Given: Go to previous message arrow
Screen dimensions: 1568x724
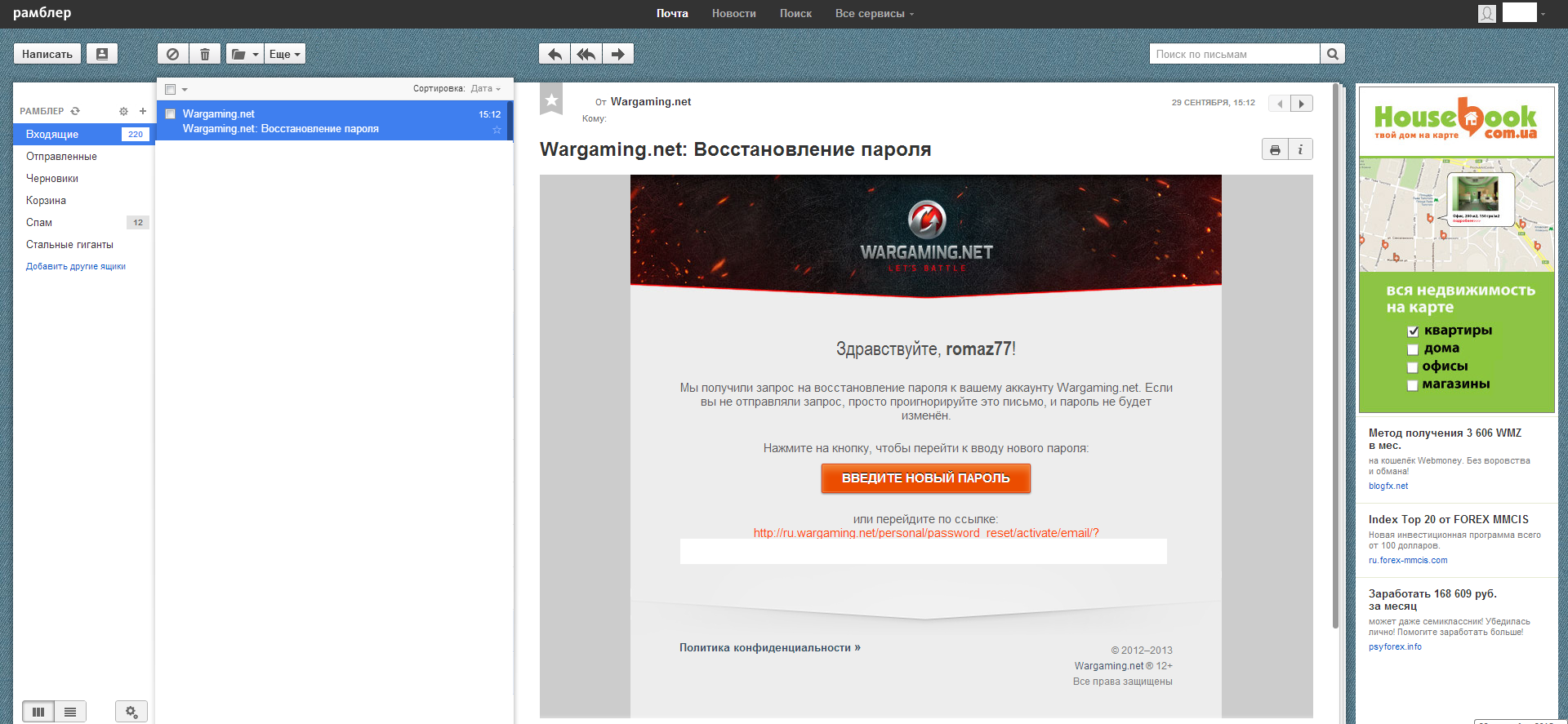Looking at the screenshot, I should pyautogui.click(x=1280, y=104).
